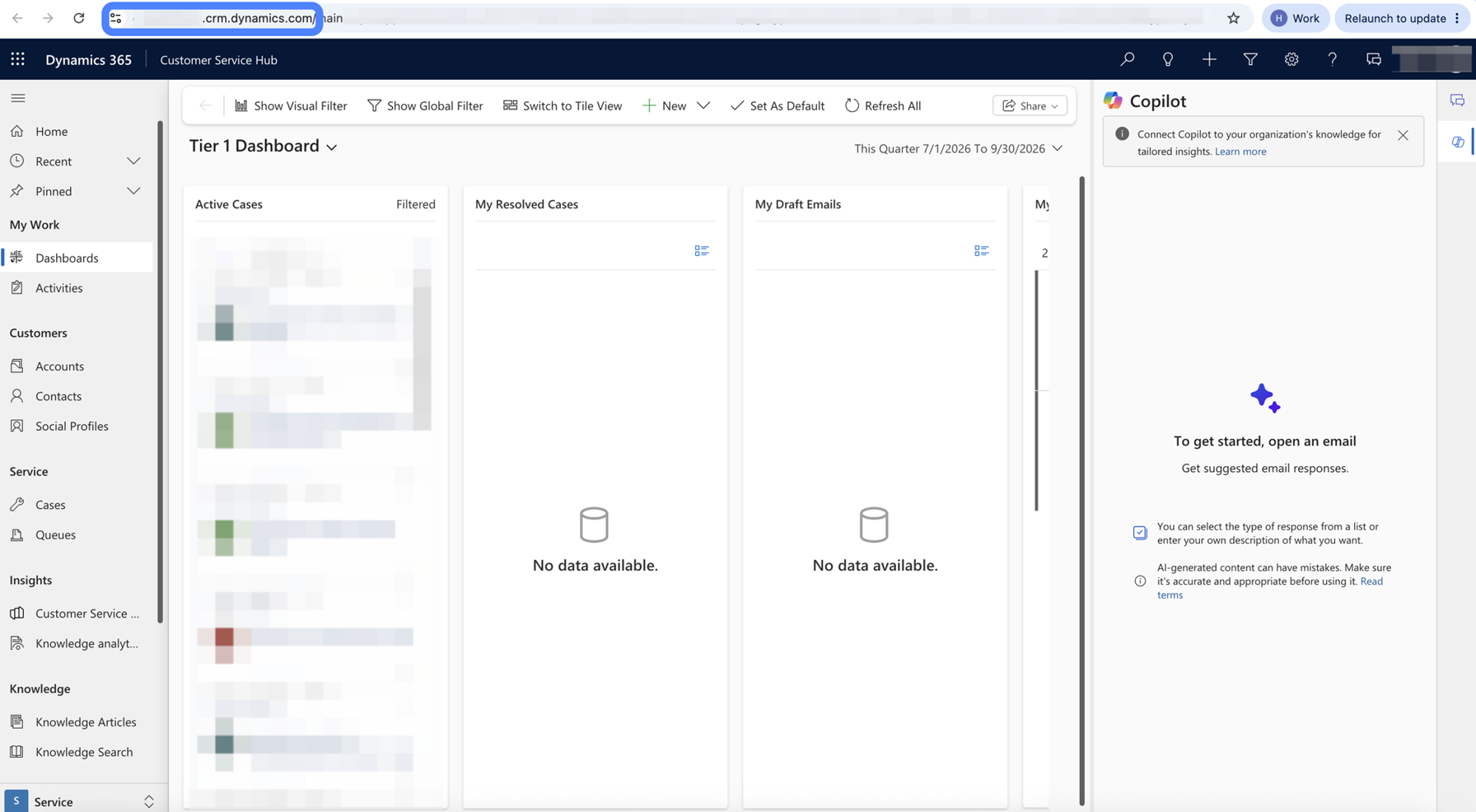This screenshot has width=1476, height=812.
Task: Click Refresh All
Action: pos(883,105)
